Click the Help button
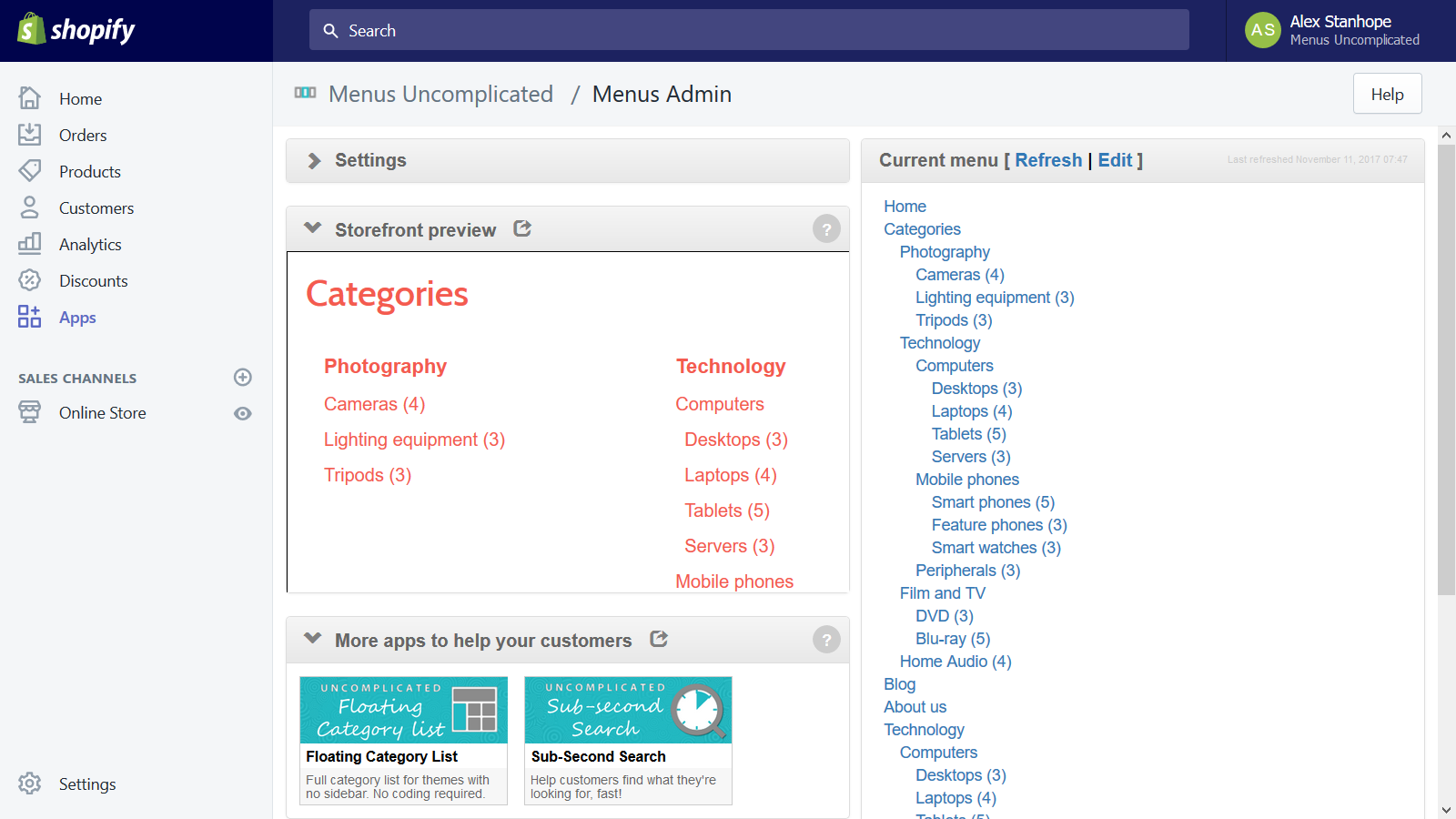This screenshot has height=819, width=1456. [1386, 94]
